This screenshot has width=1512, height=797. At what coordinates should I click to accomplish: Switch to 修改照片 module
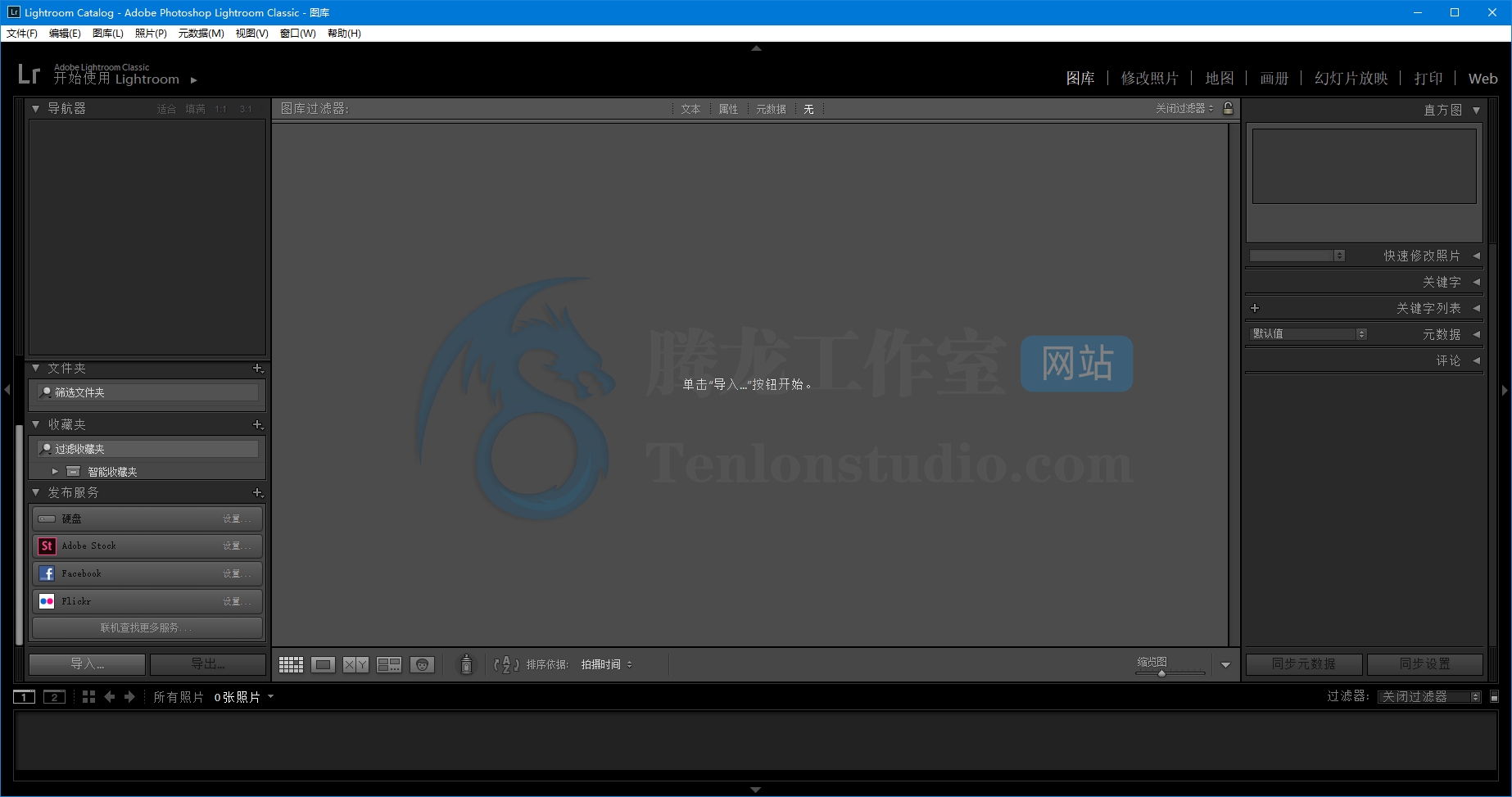(1149, 79)
